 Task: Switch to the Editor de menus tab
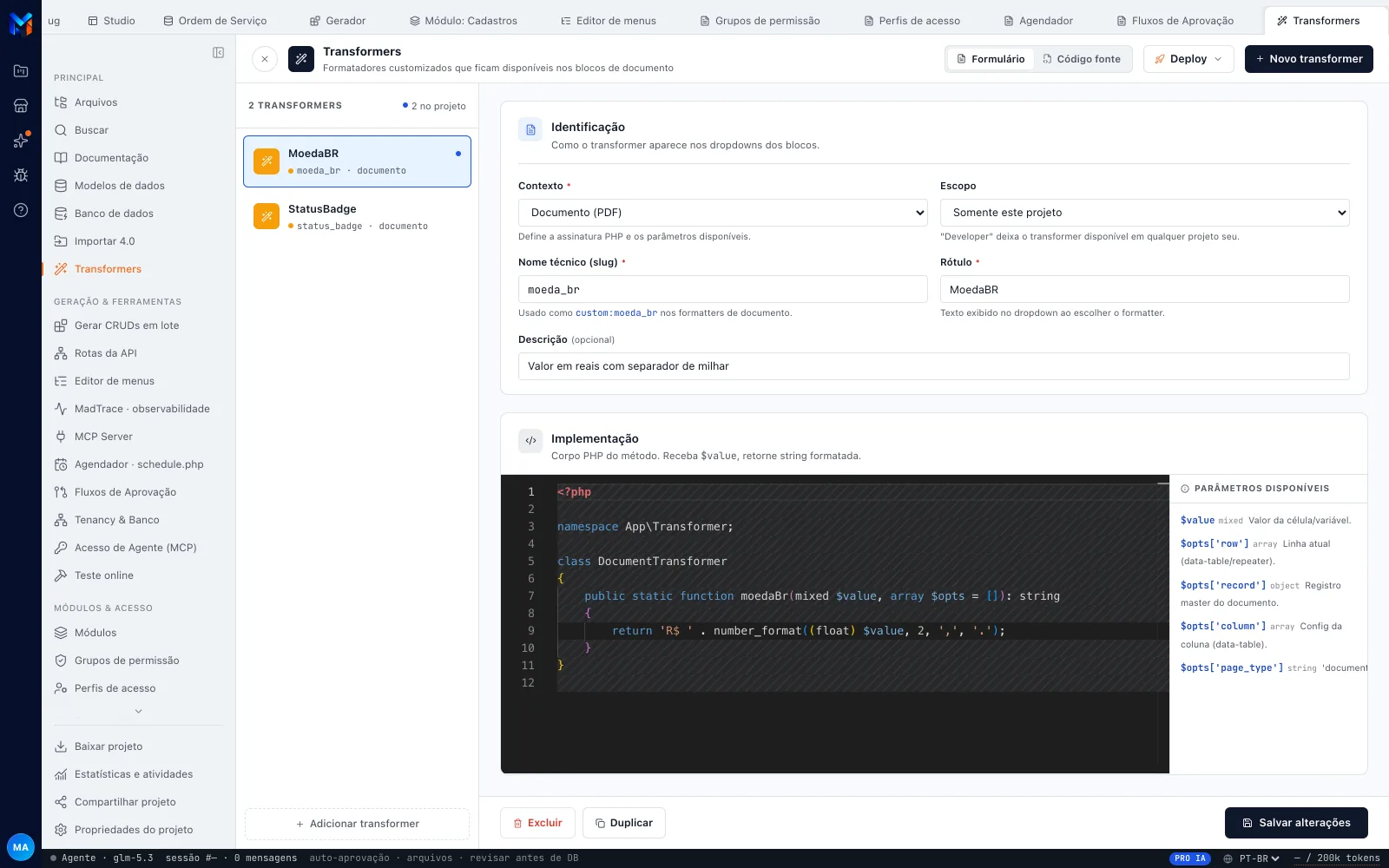point(609,21)
